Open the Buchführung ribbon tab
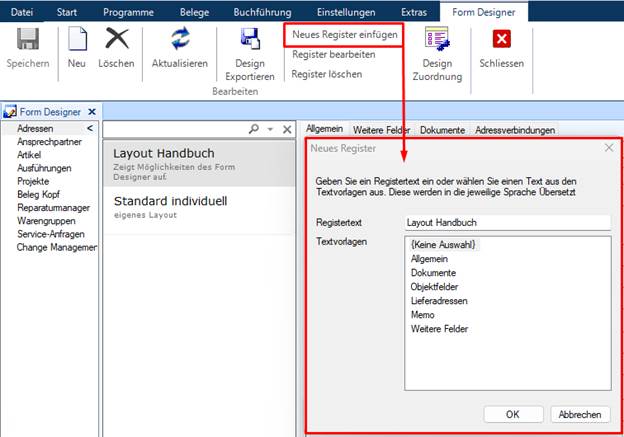 tap(262, 12)
